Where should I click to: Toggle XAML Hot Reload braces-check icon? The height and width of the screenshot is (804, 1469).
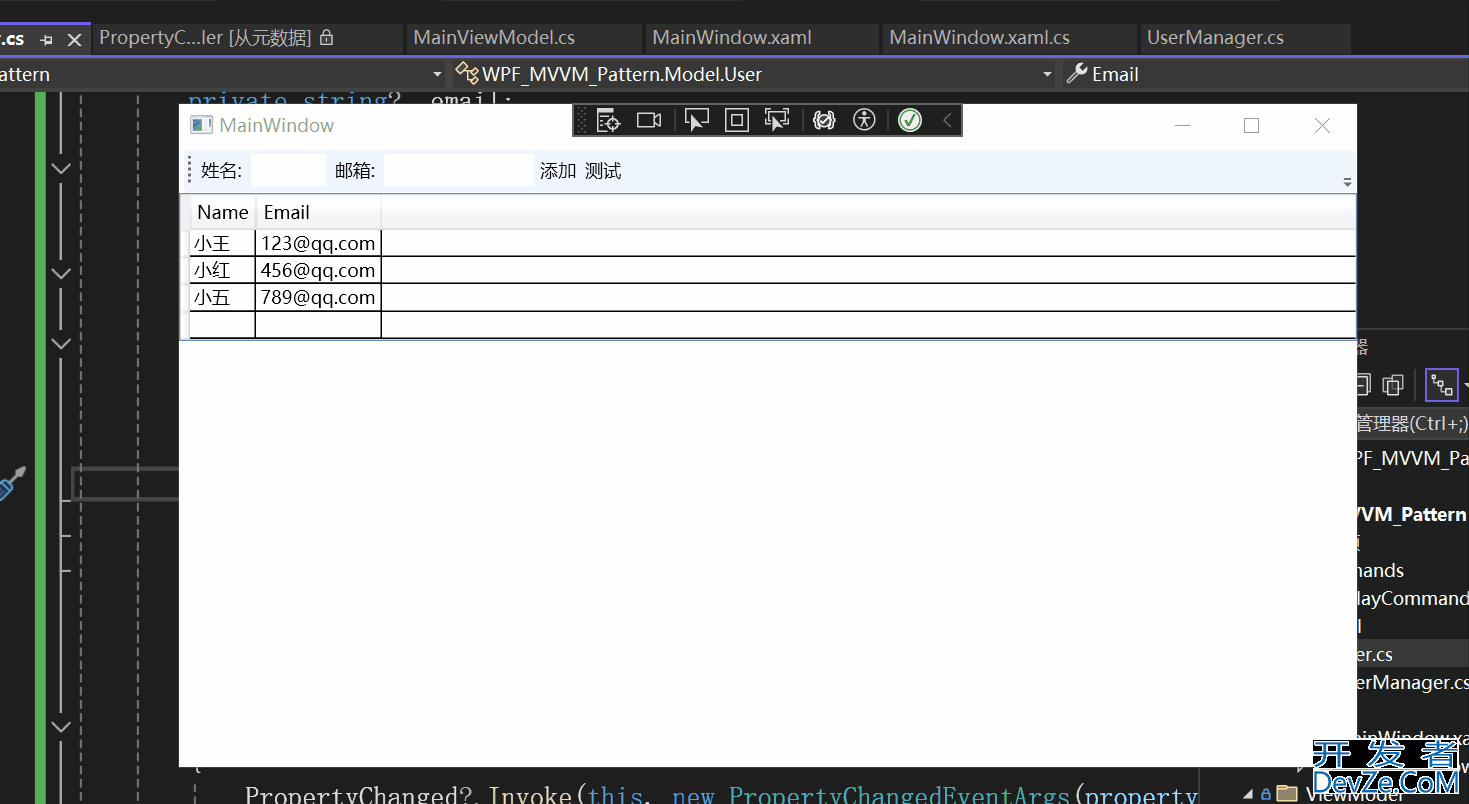pyautogui.click(x=824, y=121)
